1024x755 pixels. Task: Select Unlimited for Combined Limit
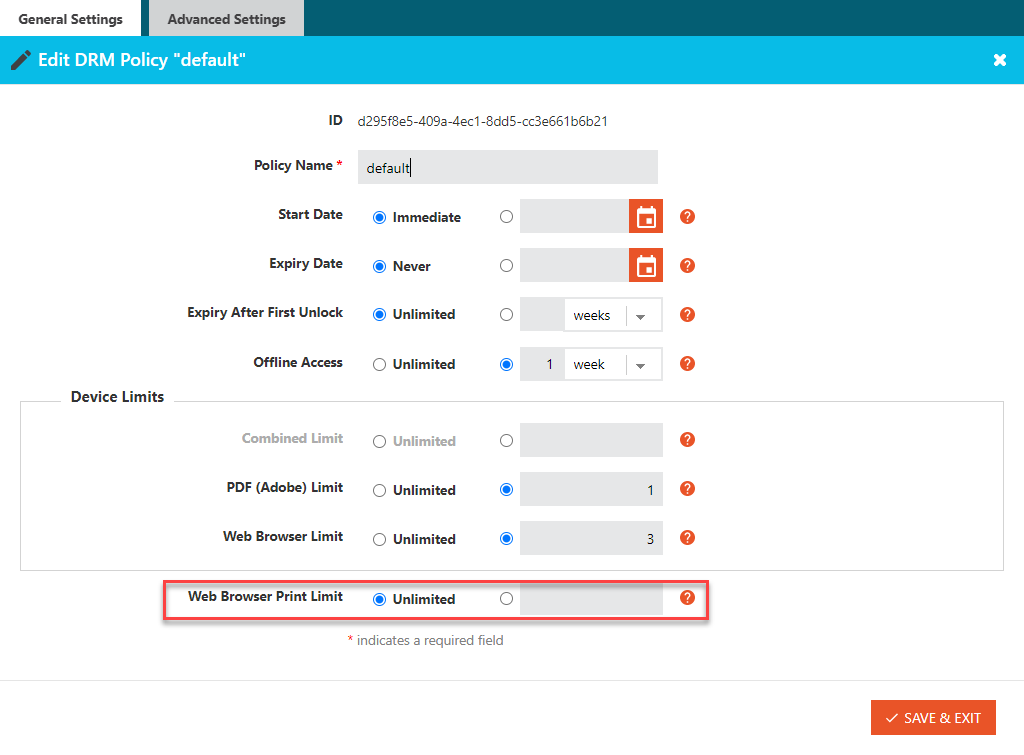point(379,442)
